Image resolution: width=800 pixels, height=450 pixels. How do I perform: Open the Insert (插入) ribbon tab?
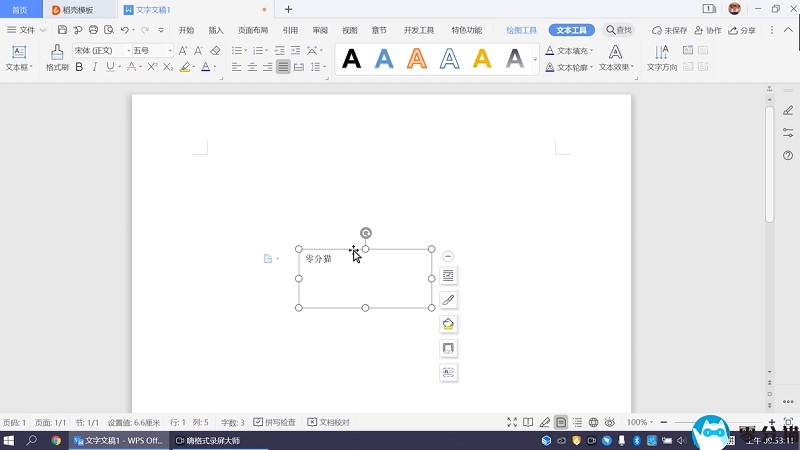216,30
